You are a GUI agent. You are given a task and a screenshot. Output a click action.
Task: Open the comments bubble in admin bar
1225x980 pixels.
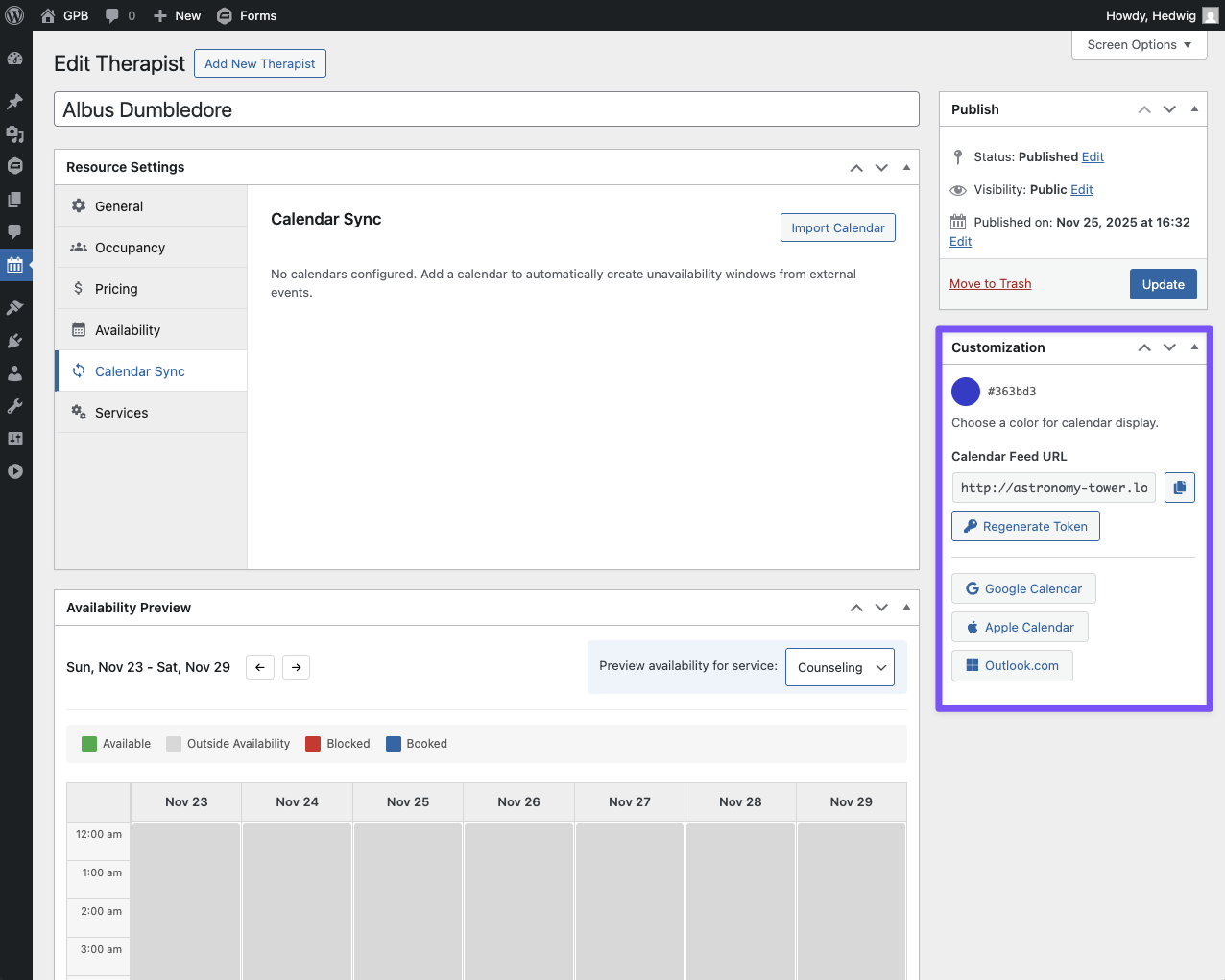point(119,15)
